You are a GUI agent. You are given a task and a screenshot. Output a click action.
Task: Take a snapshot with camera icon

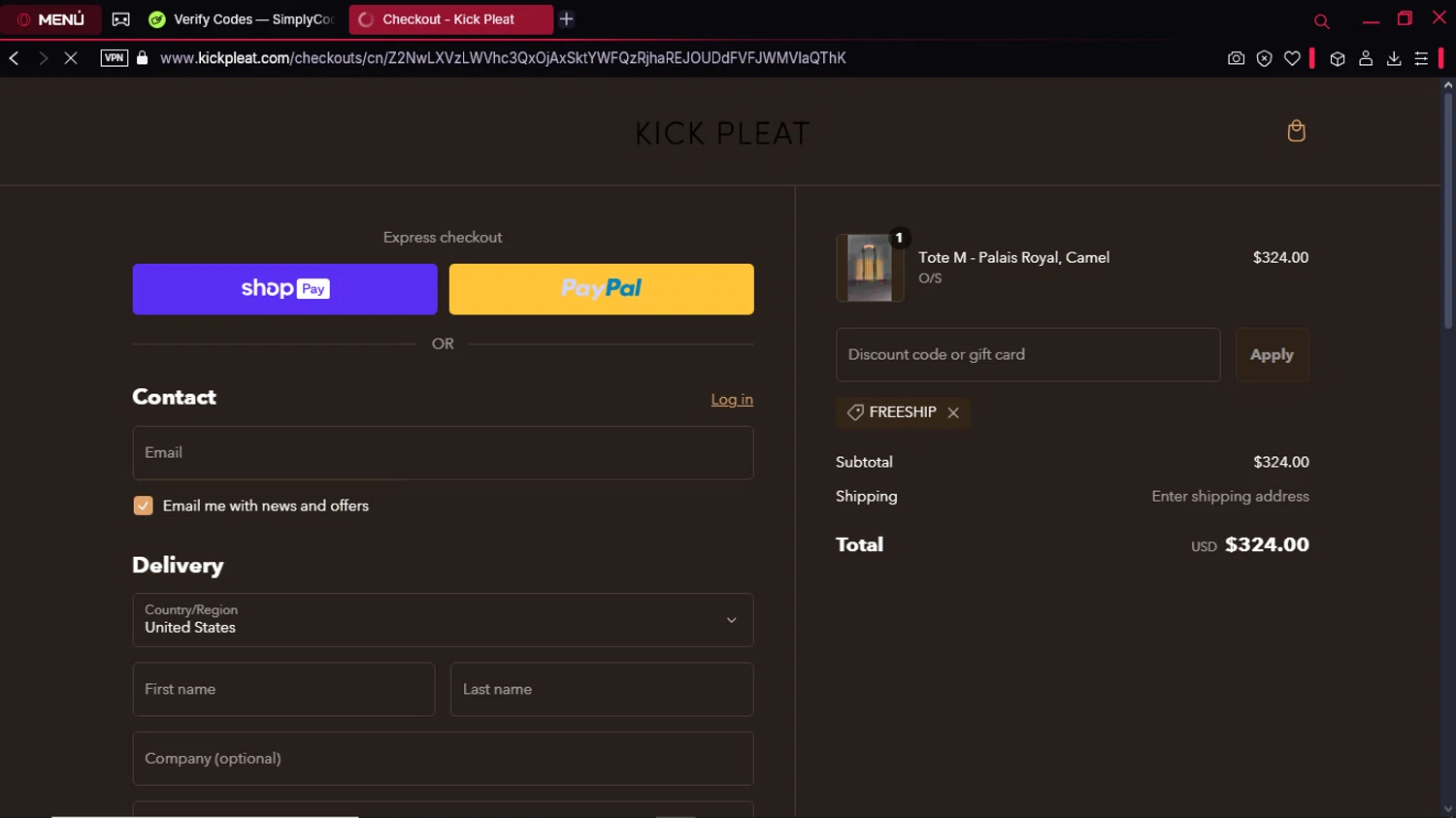[1236, 59]
